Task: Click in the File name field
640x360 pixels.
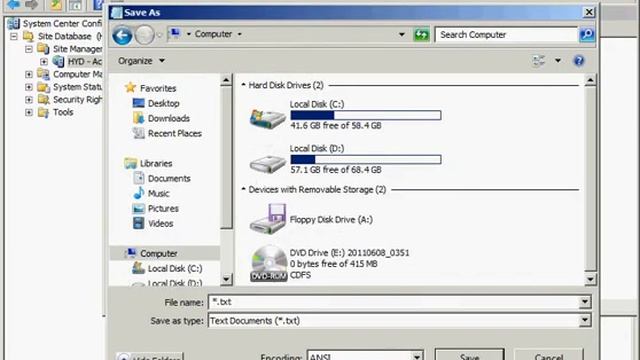Action: 394,302
